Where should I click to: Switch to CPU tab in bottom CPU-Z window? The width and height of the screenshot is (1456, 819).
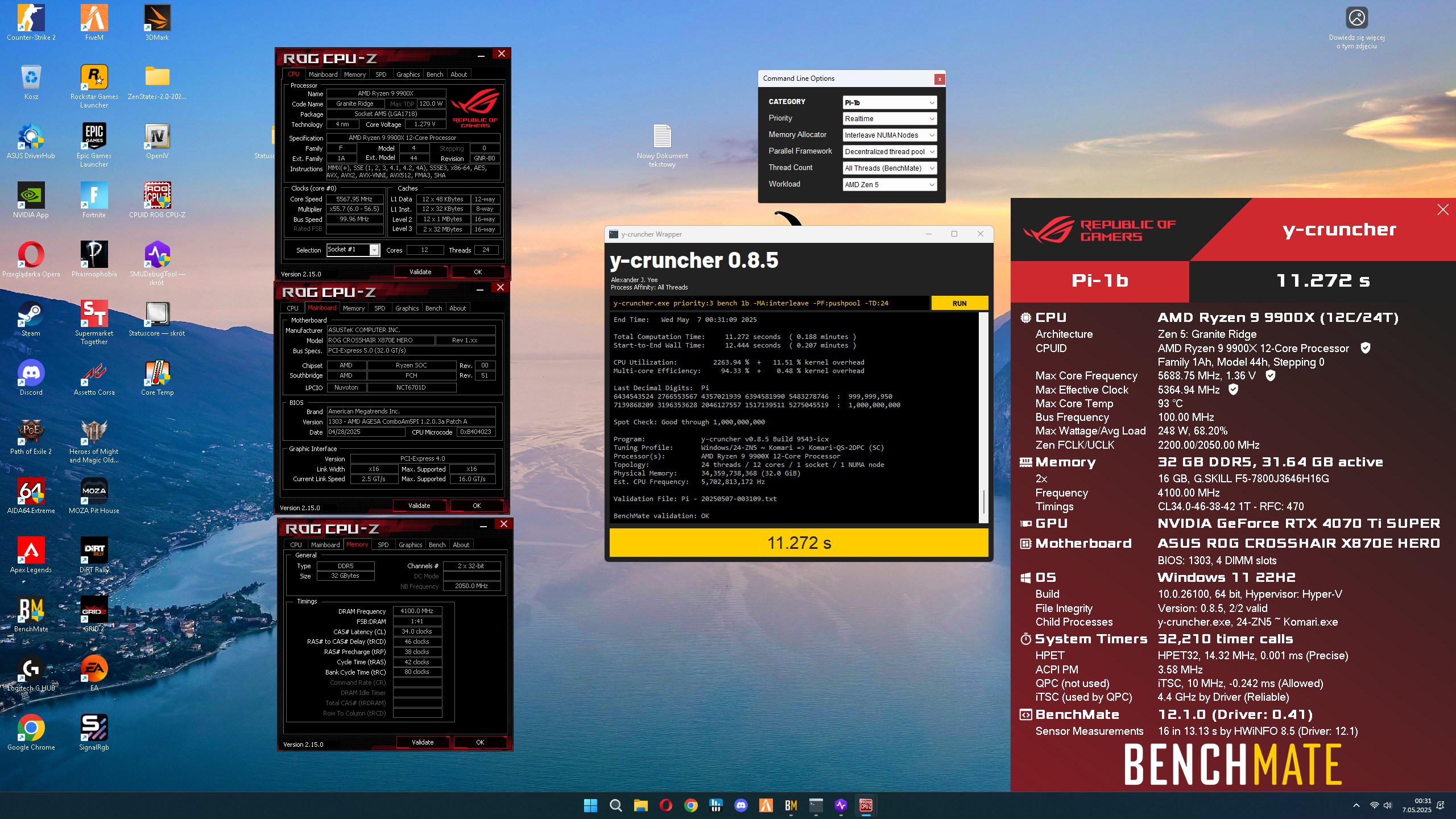tap(296, 545)
